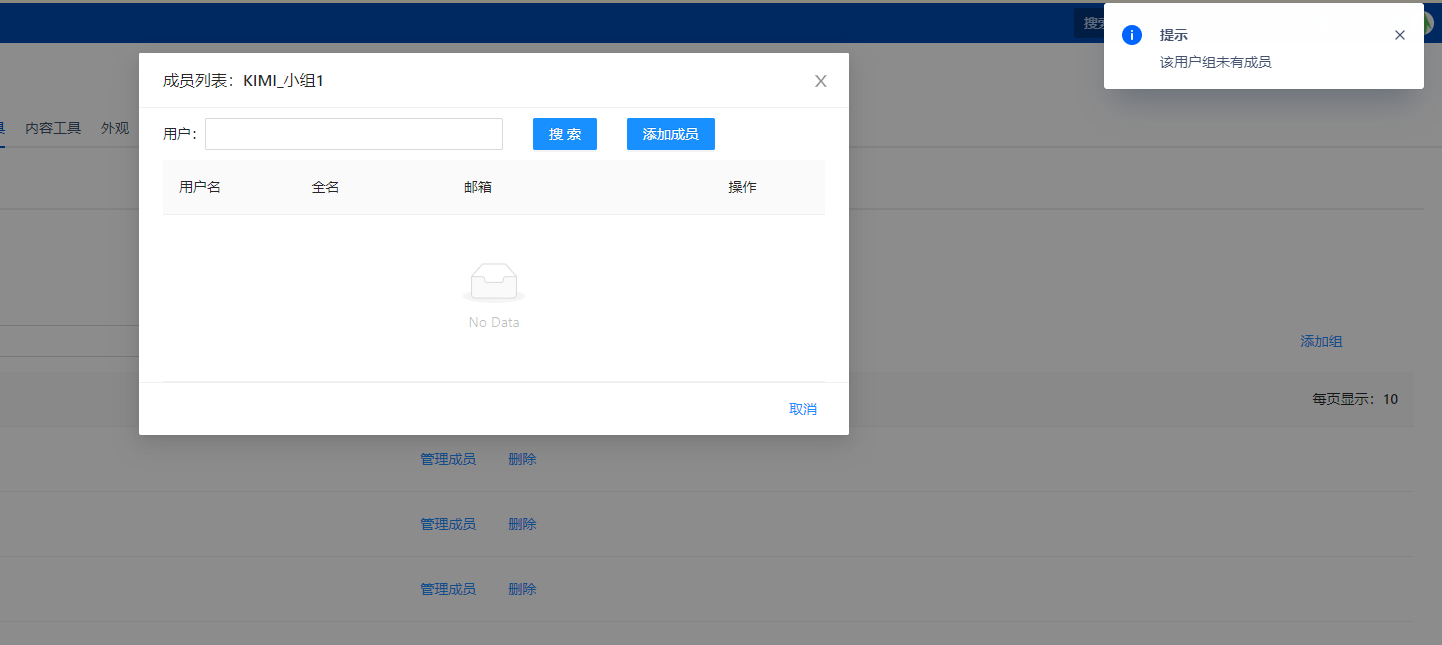
Task: Open 管理成员 for the second group row
Action: 447,524
